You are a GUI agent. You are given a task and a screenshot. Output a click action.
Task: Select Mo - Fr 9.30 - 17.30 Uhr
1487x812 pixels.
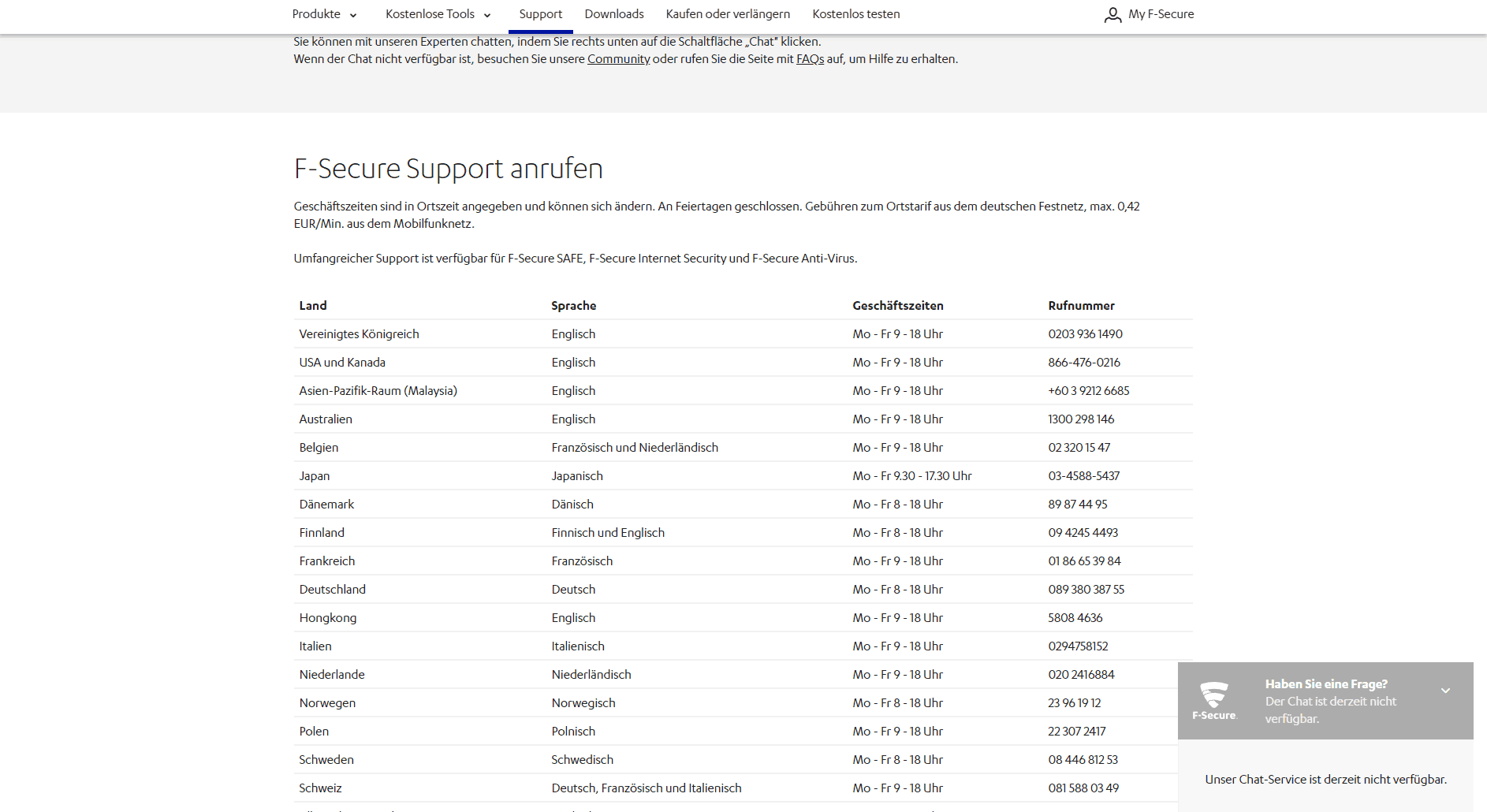912,476
